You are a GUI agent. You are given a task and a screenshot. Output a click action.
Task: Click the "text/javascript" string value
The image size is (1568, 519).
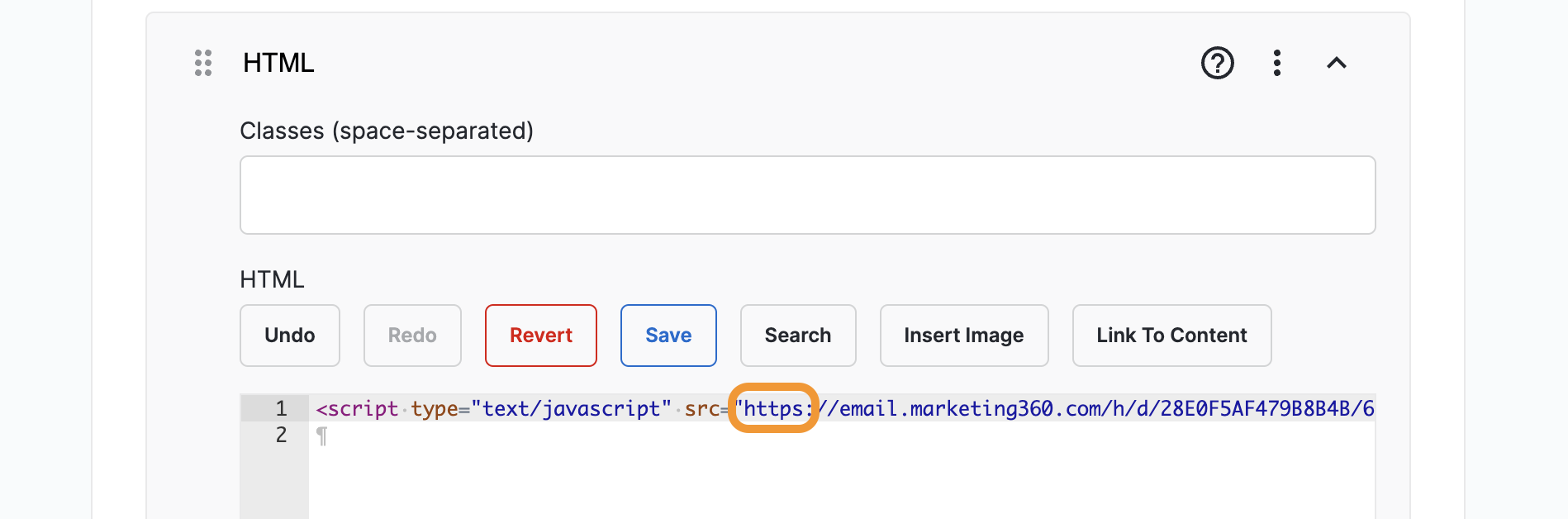(571, 408)
